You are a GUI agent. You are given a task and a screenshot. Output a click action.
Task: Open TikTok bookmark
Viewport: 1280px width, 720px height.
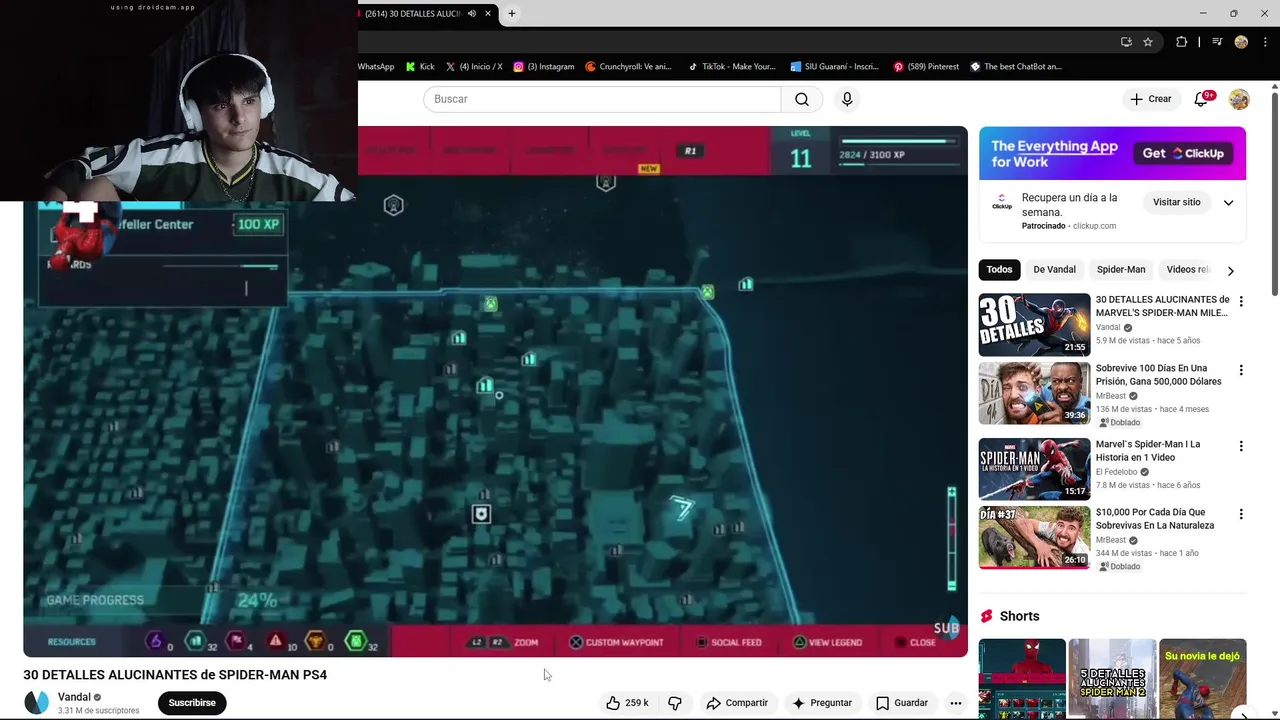[732, 67]
